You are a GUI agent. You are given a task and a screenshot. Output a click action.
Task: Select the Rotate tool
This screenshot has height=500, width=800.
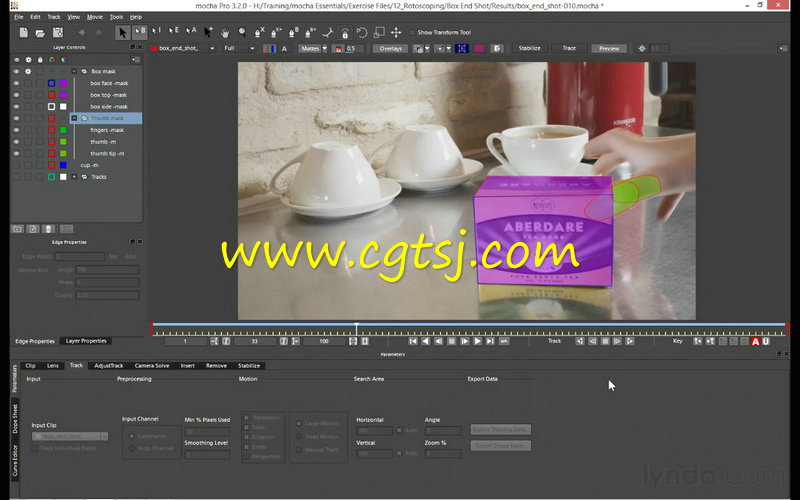pos(362,33)
